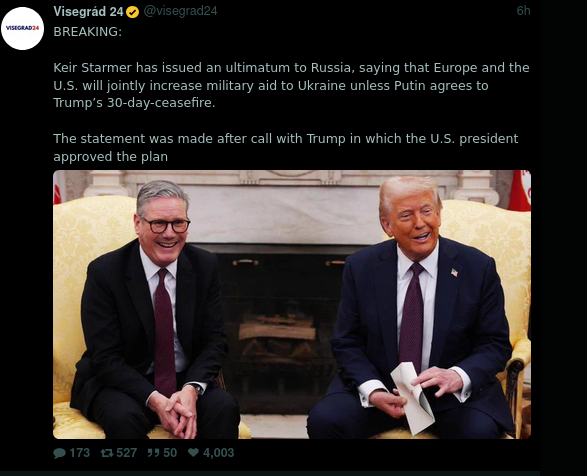Click the reply speech bubble icon
The image size is (587, 476).
(x=59, y=453)
